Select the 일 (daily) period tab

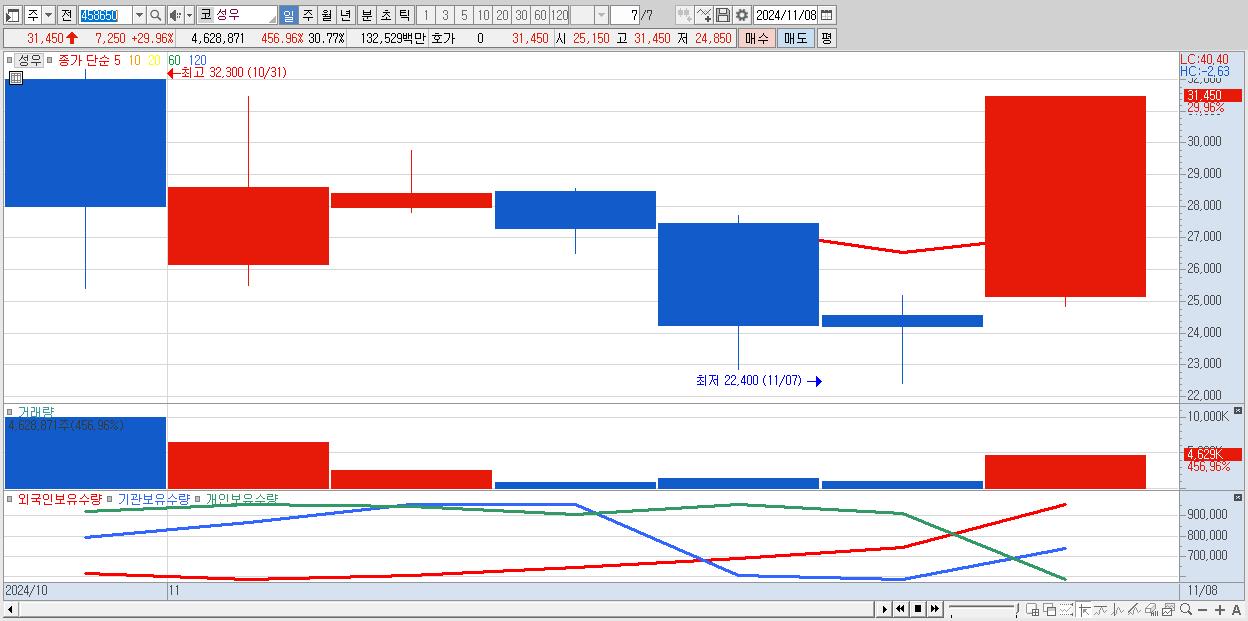(288, 15)
